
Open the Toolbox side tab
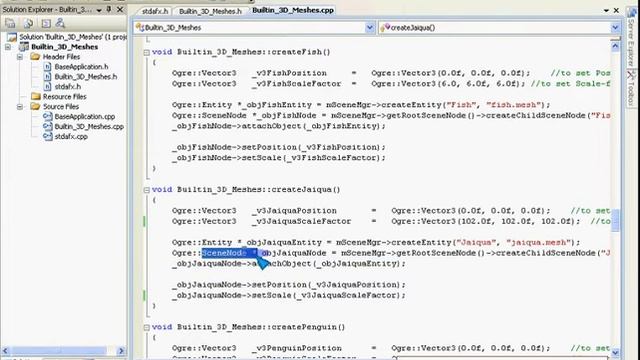[631, 88]
